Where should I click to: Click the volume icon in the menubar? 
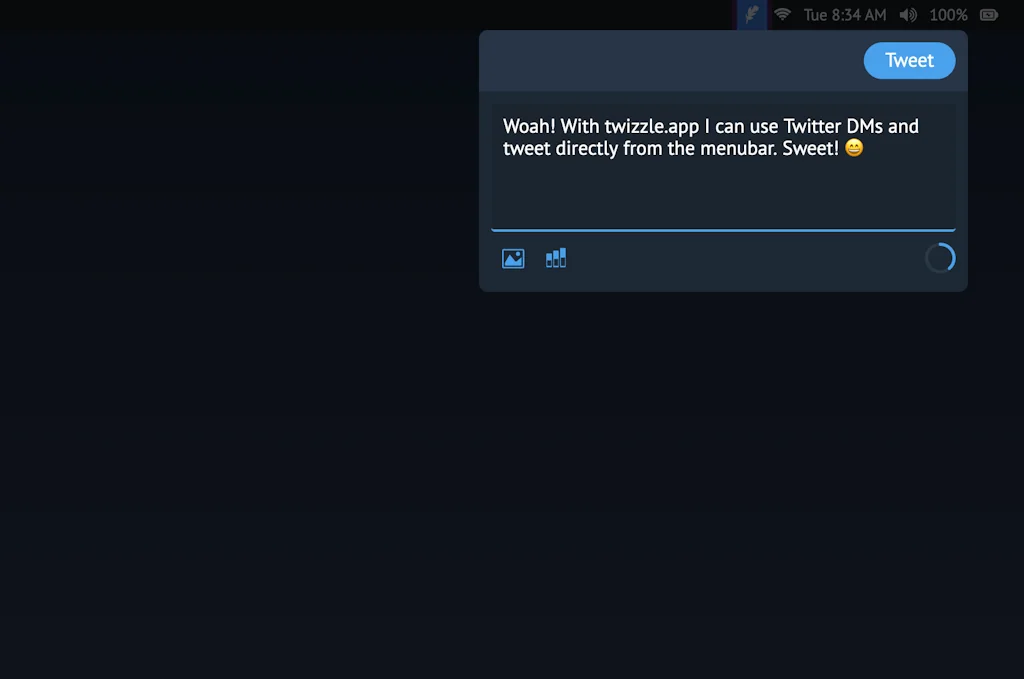pos(906,14)
